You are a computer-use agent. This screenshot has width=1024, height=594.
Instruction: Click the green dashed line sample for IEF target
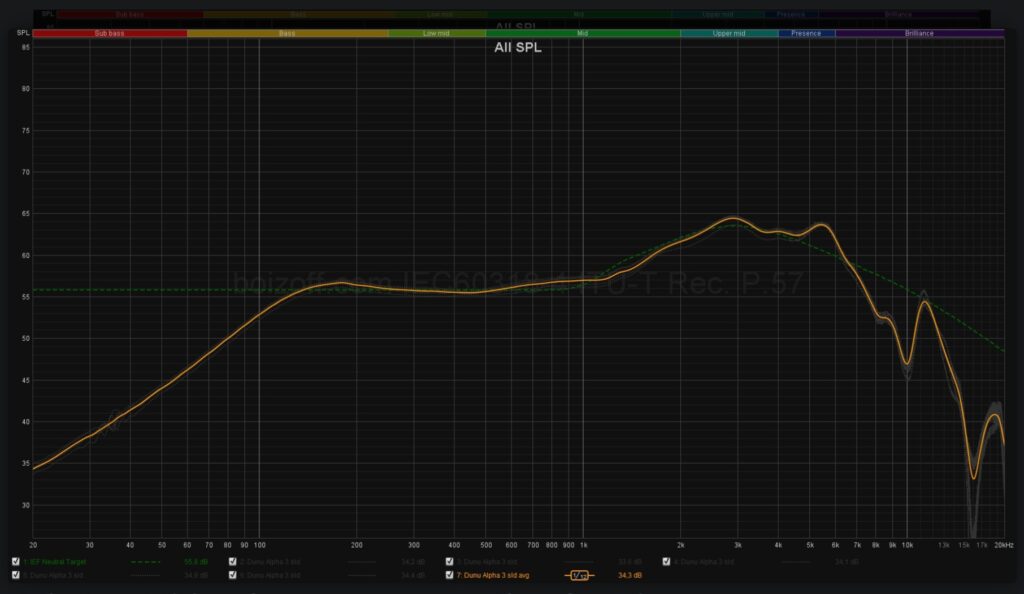coord(146,561)
